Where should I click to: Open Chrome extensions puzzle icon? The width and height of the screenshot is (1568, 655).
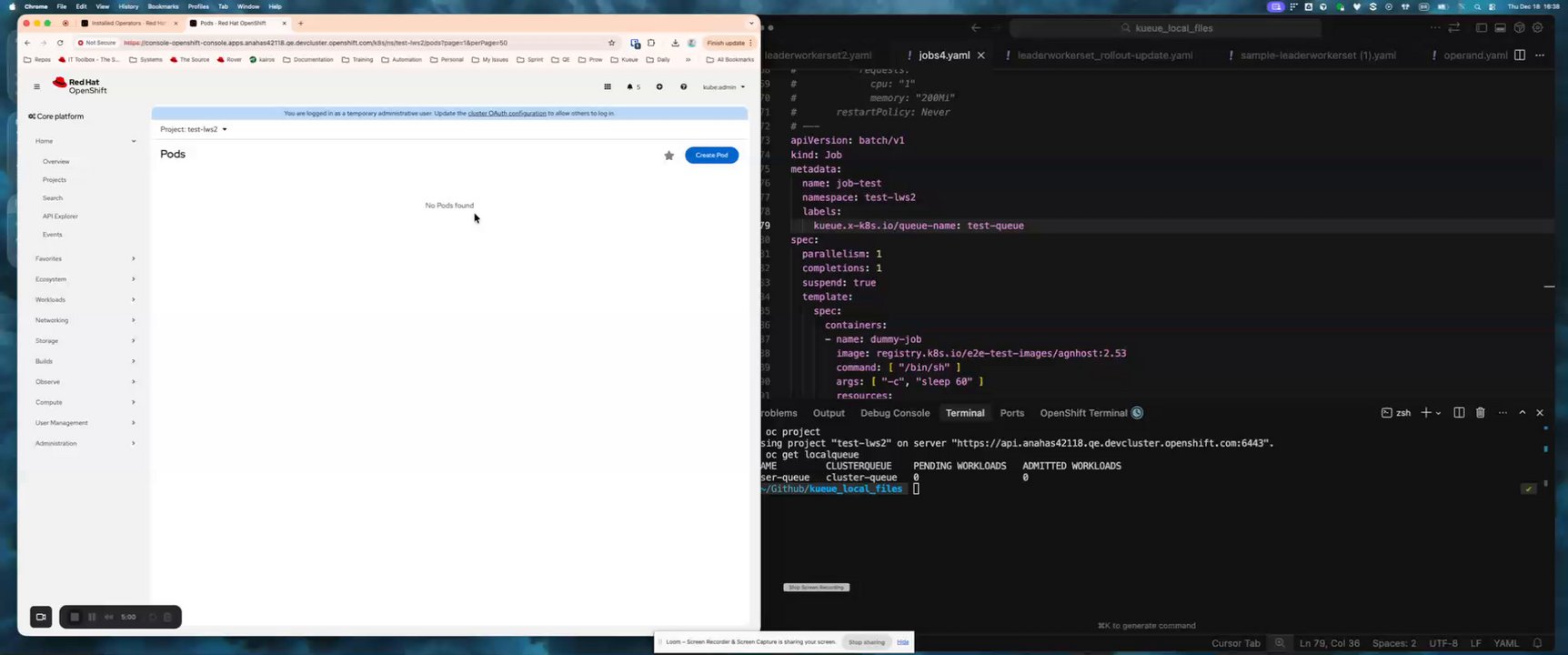click(651, 43)
